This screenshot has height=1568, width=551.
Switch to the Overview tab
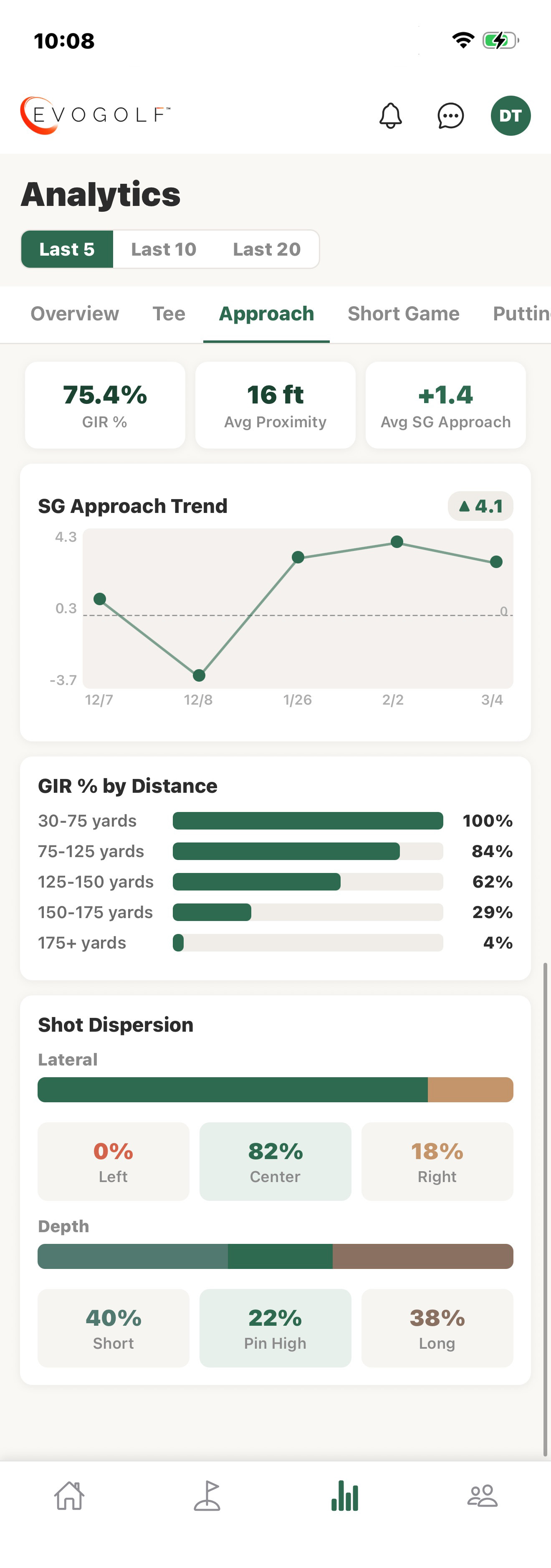74,314
